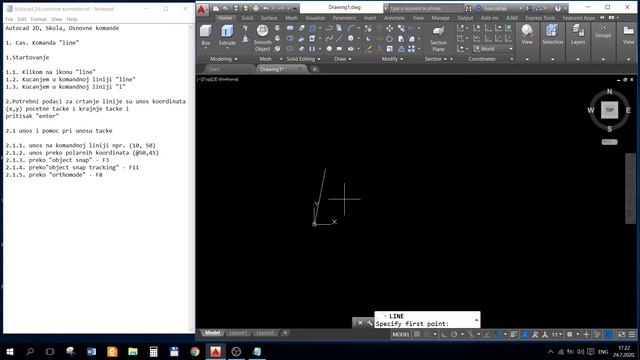
Task: Close the command line with its X button
Action: 360,323
